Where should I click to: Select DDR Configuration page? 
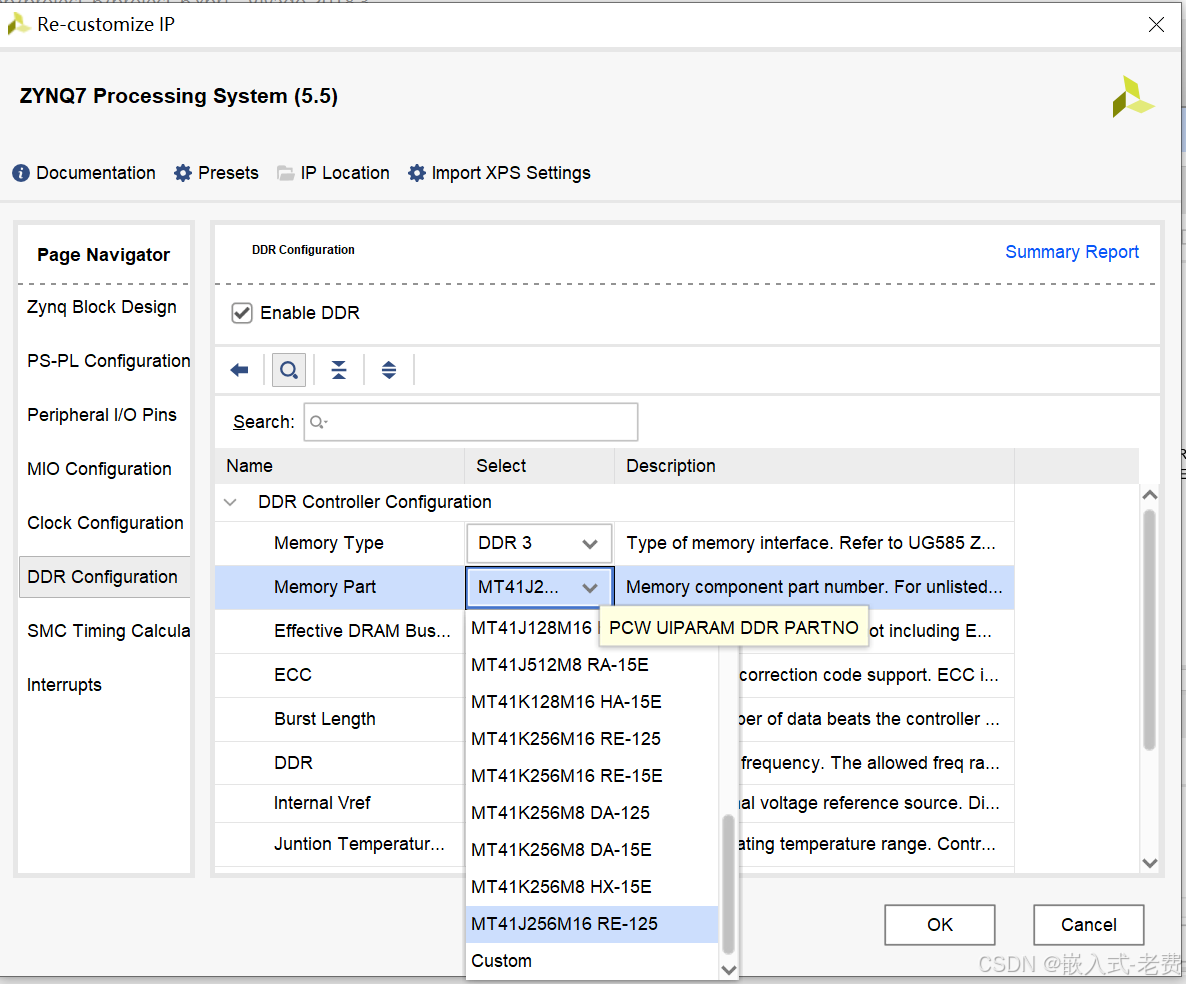[104, 577]
